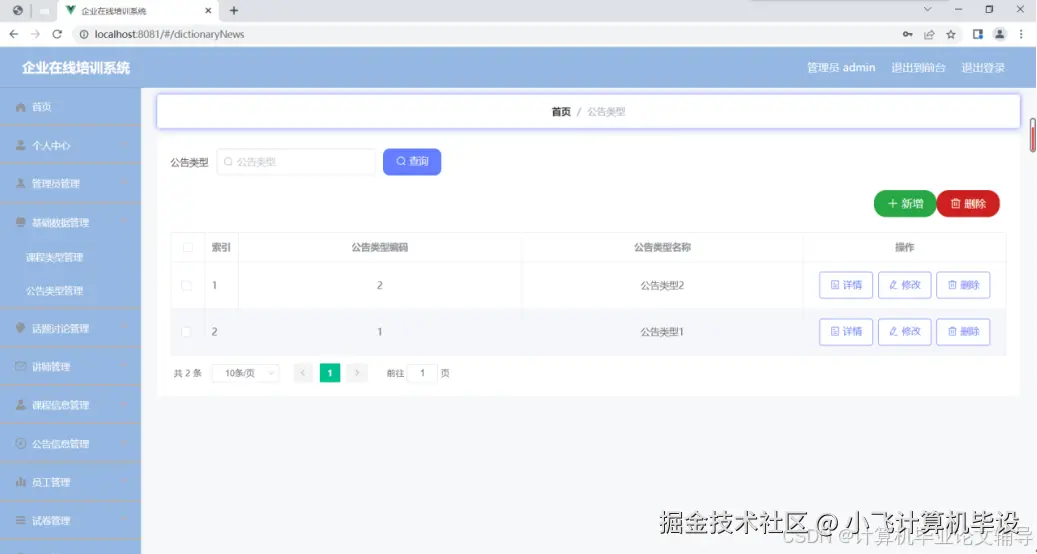Click 退出登录 in header
The height and width of the screenshot is (554, 1037).
[x=983, y=67]
